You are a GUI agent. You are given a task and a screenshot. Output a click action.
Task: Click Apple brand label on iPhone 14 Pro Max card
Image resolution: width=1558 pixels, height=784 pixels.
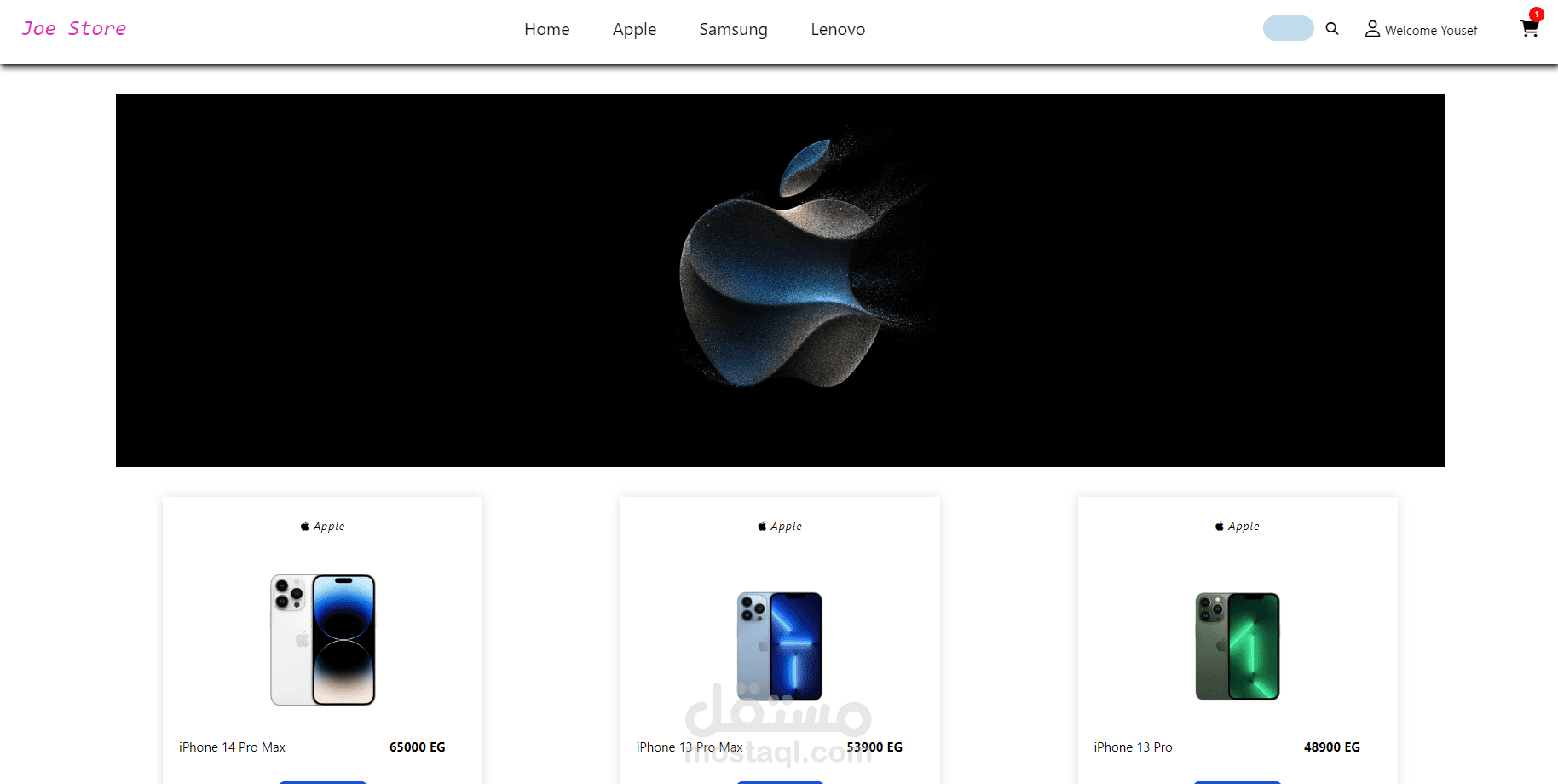[329, 527]
